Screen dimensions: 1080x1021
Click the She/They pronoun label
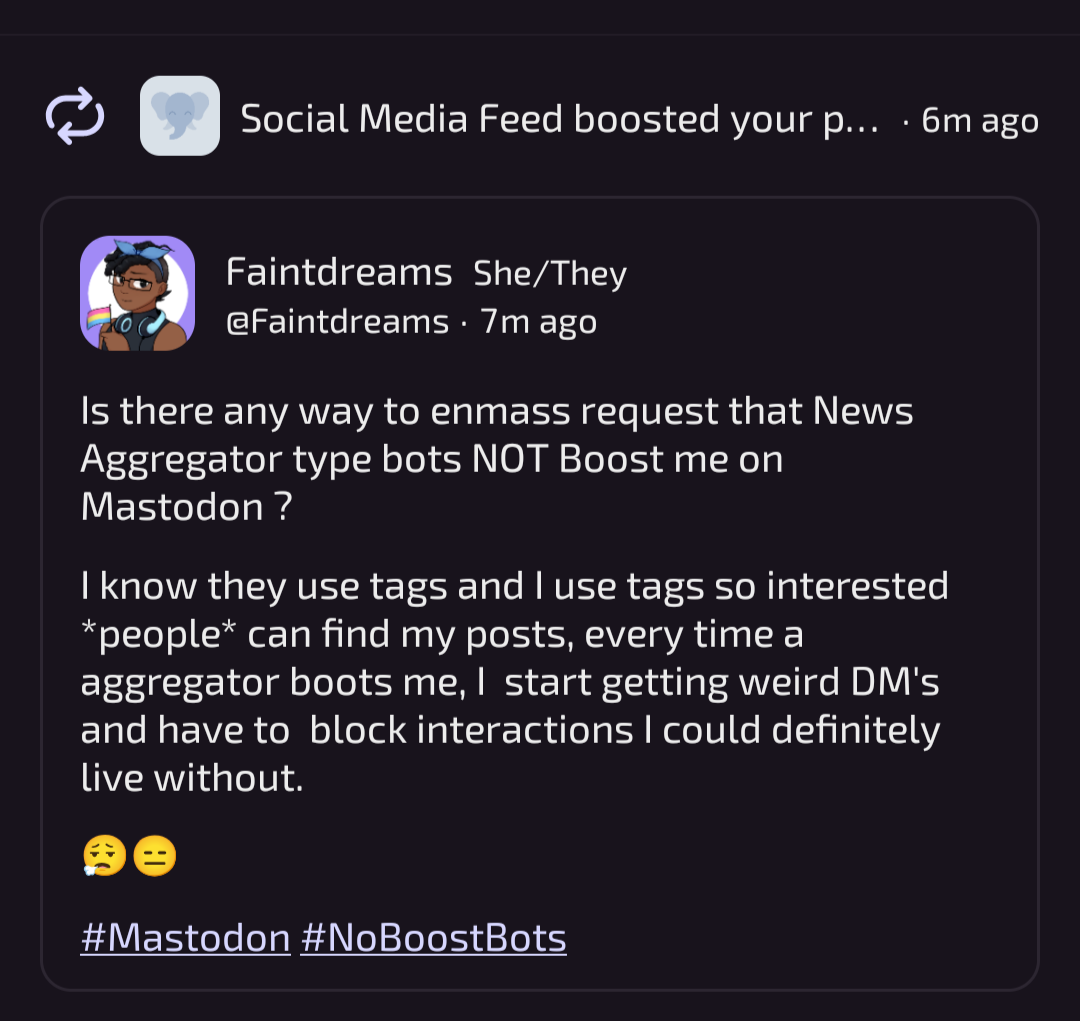(x=550, y=274)
